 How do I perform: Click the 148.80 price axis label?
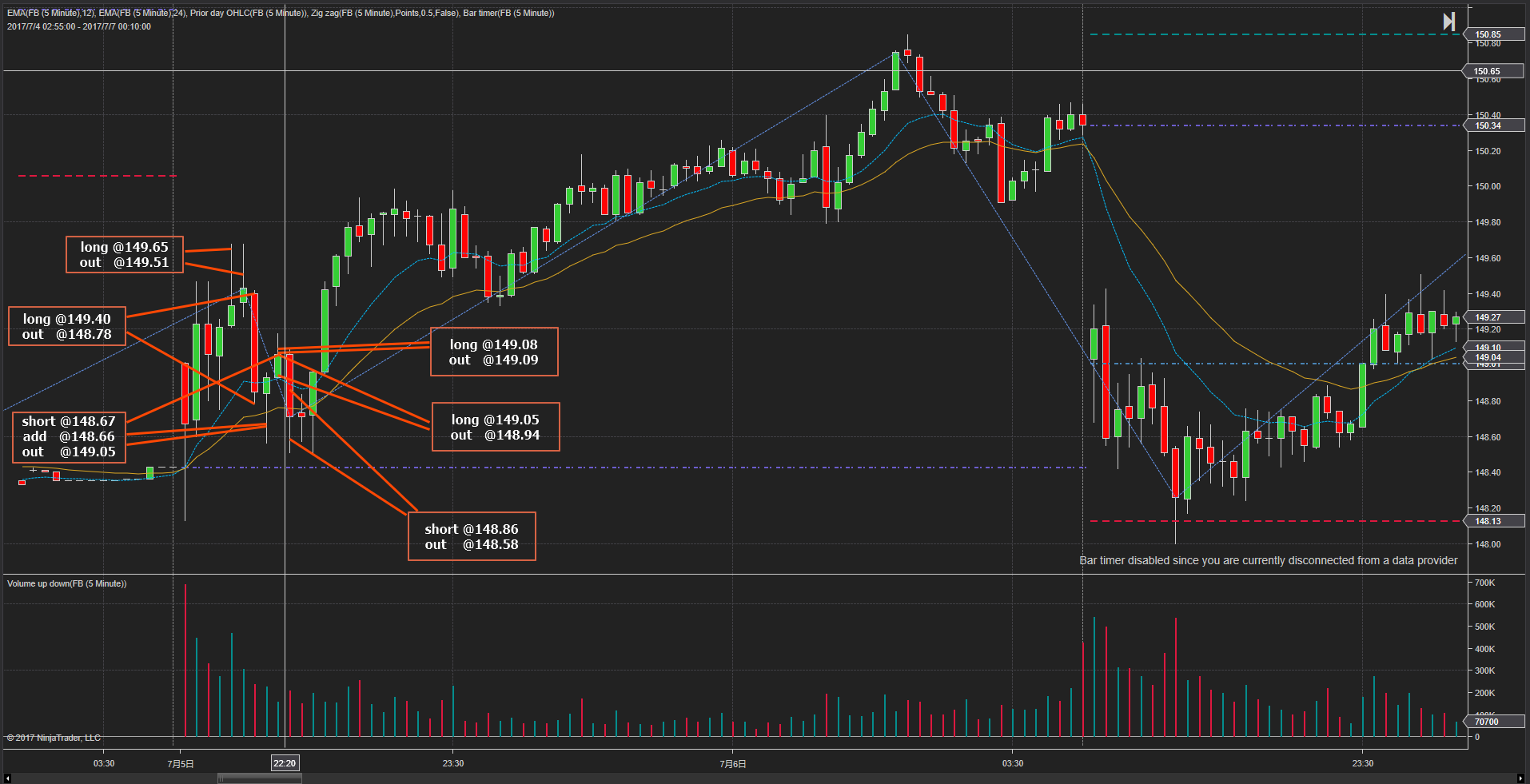pos(1488,401)
